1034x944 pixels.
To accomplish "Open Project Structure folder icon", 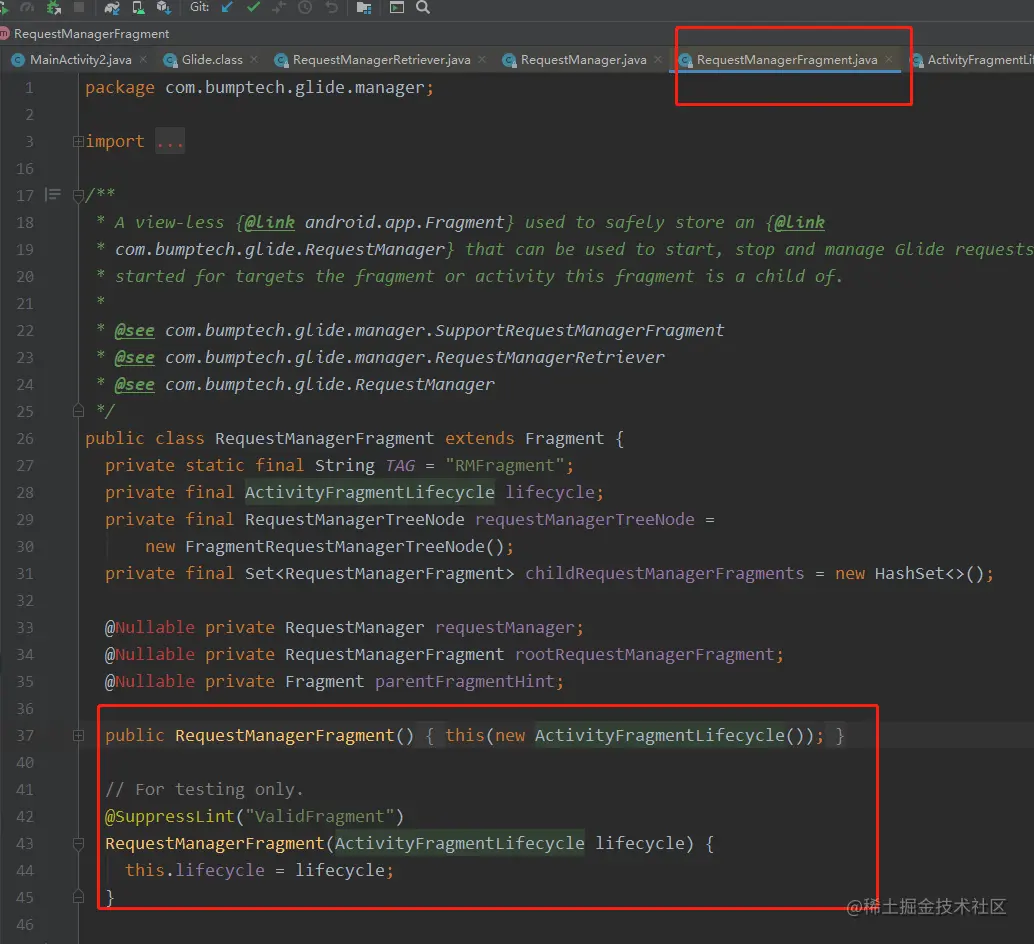I will point(364,7).
